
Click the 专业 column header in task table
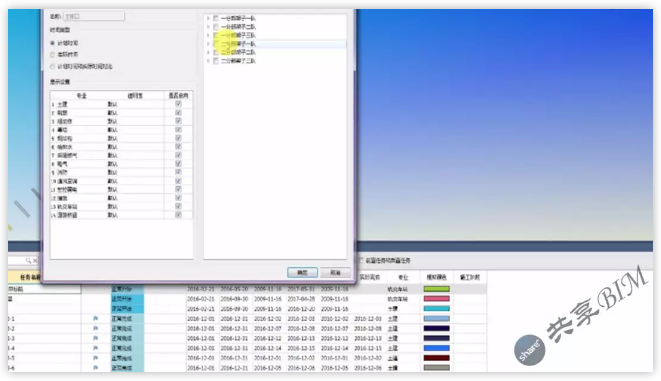[x=403, y=277]
